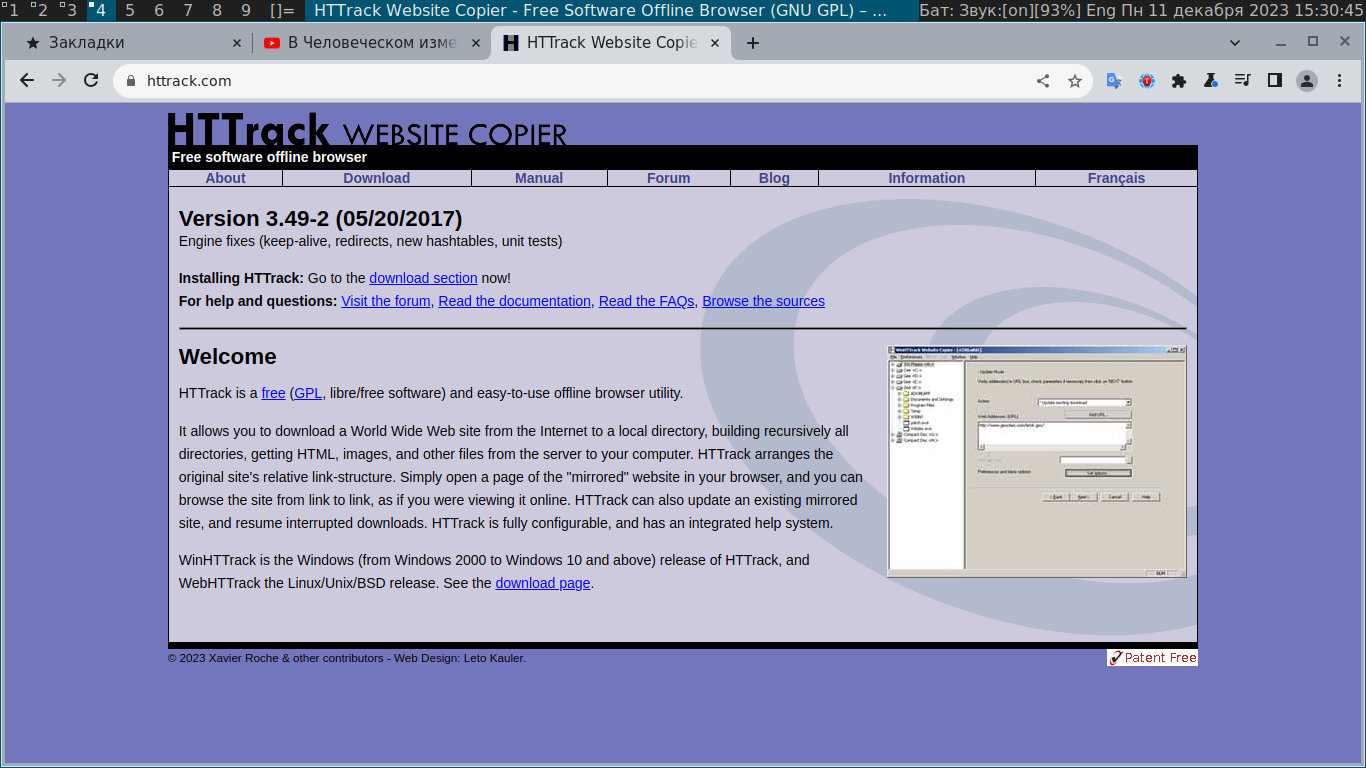Screen dimensions: 1366x768
Task: Toggle the browser side panel icon
Action: tap(1275, 81)
